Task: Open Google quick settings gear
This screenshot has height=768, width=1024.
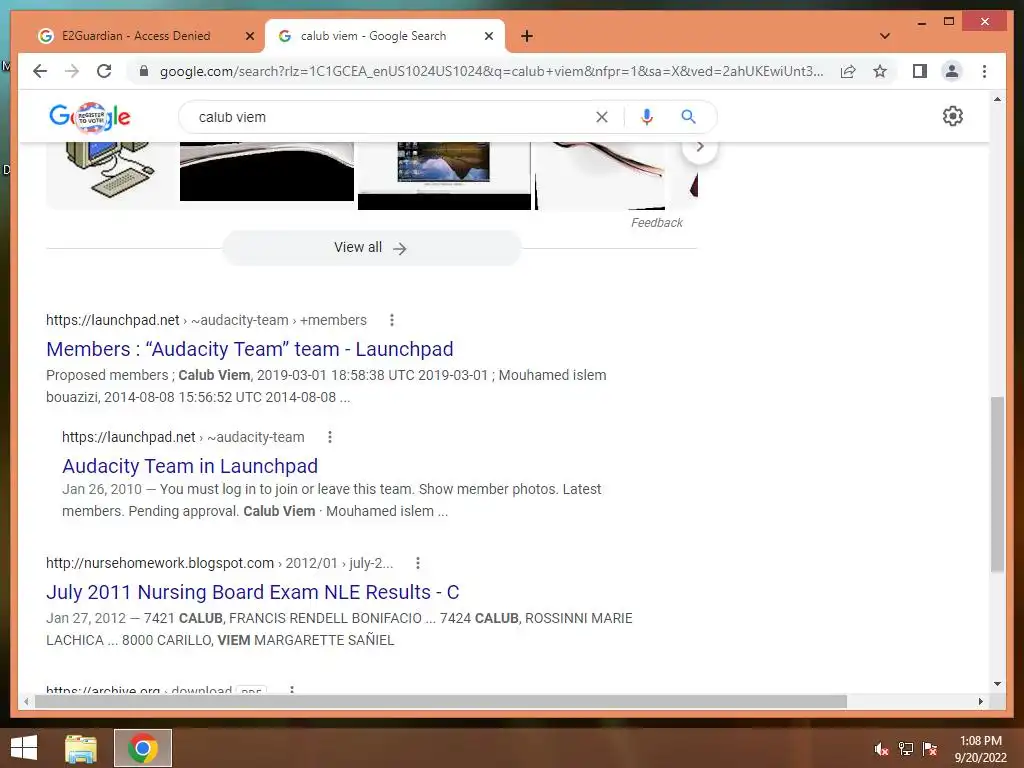Action: coord(952,116)
